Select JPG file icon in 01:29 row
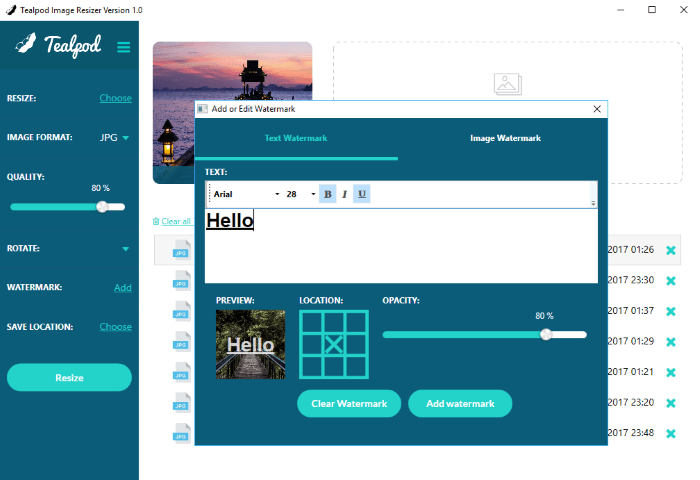The image size is (700, 480). (x=182, y=342)
